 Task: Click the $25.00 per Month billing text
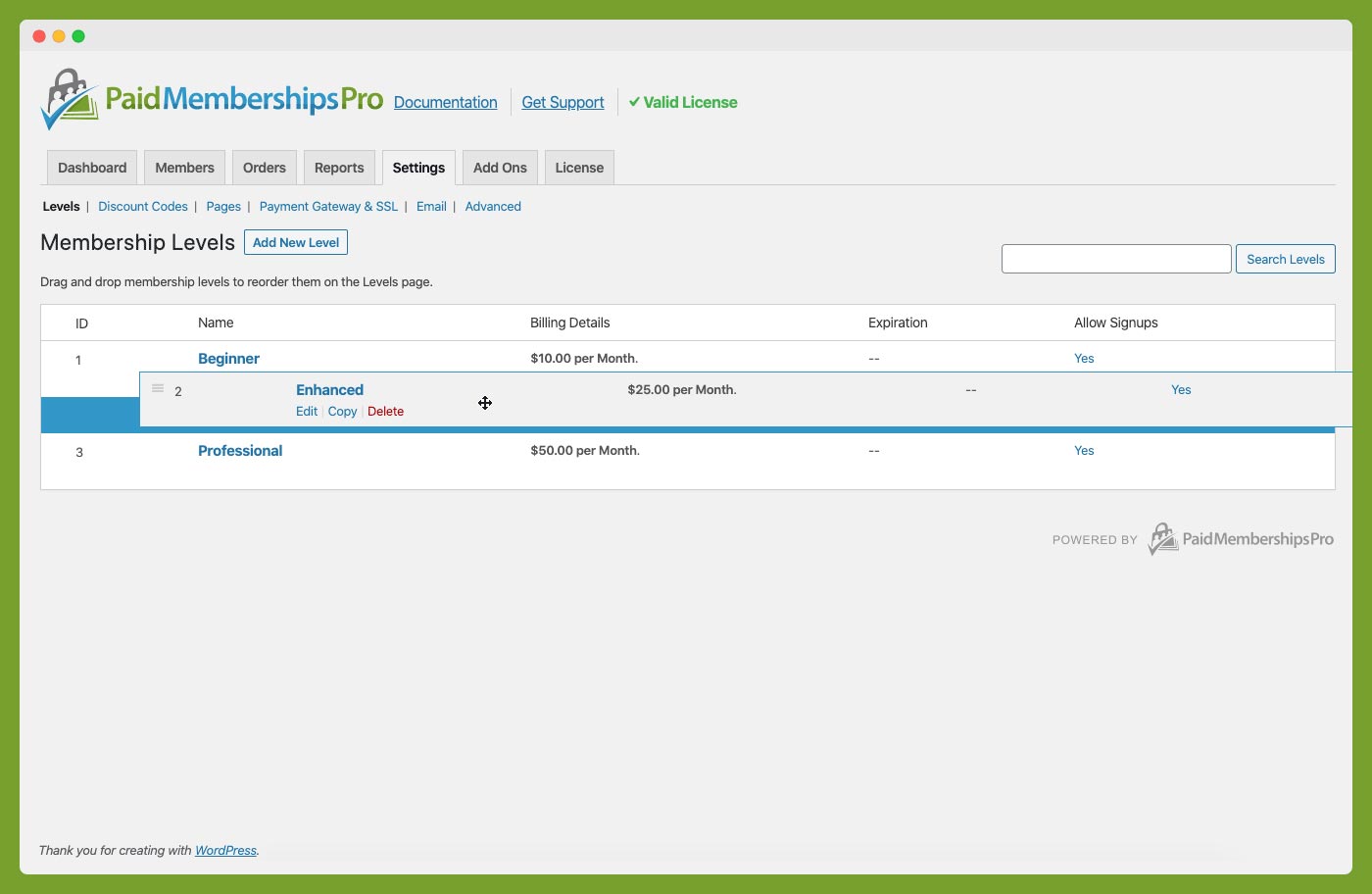pyautogui.click(x=682, y=390)
